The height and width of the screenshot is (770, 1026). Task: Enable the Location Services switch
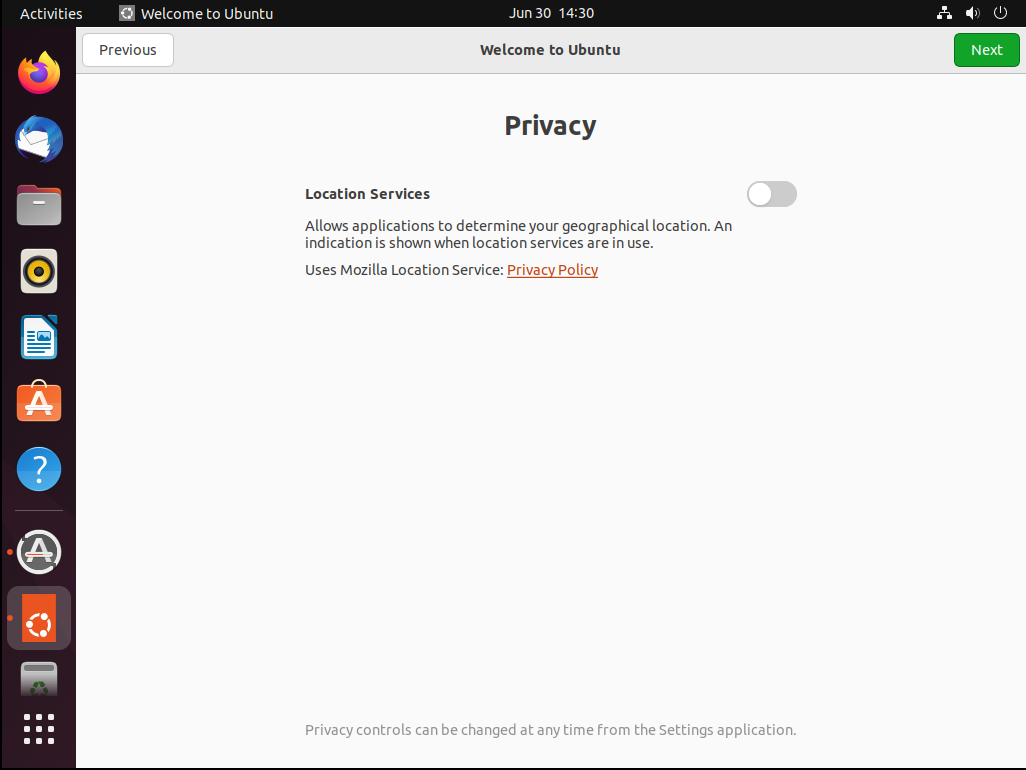coord(771,194)
